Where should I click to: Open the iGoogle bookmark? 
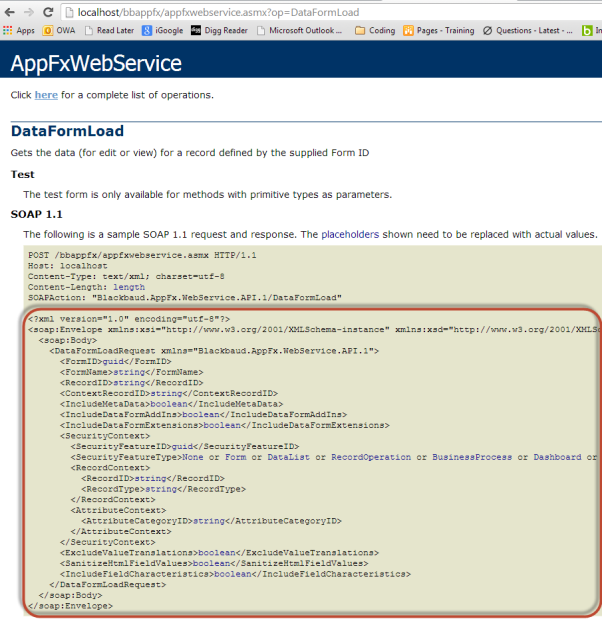pos(163,31)
